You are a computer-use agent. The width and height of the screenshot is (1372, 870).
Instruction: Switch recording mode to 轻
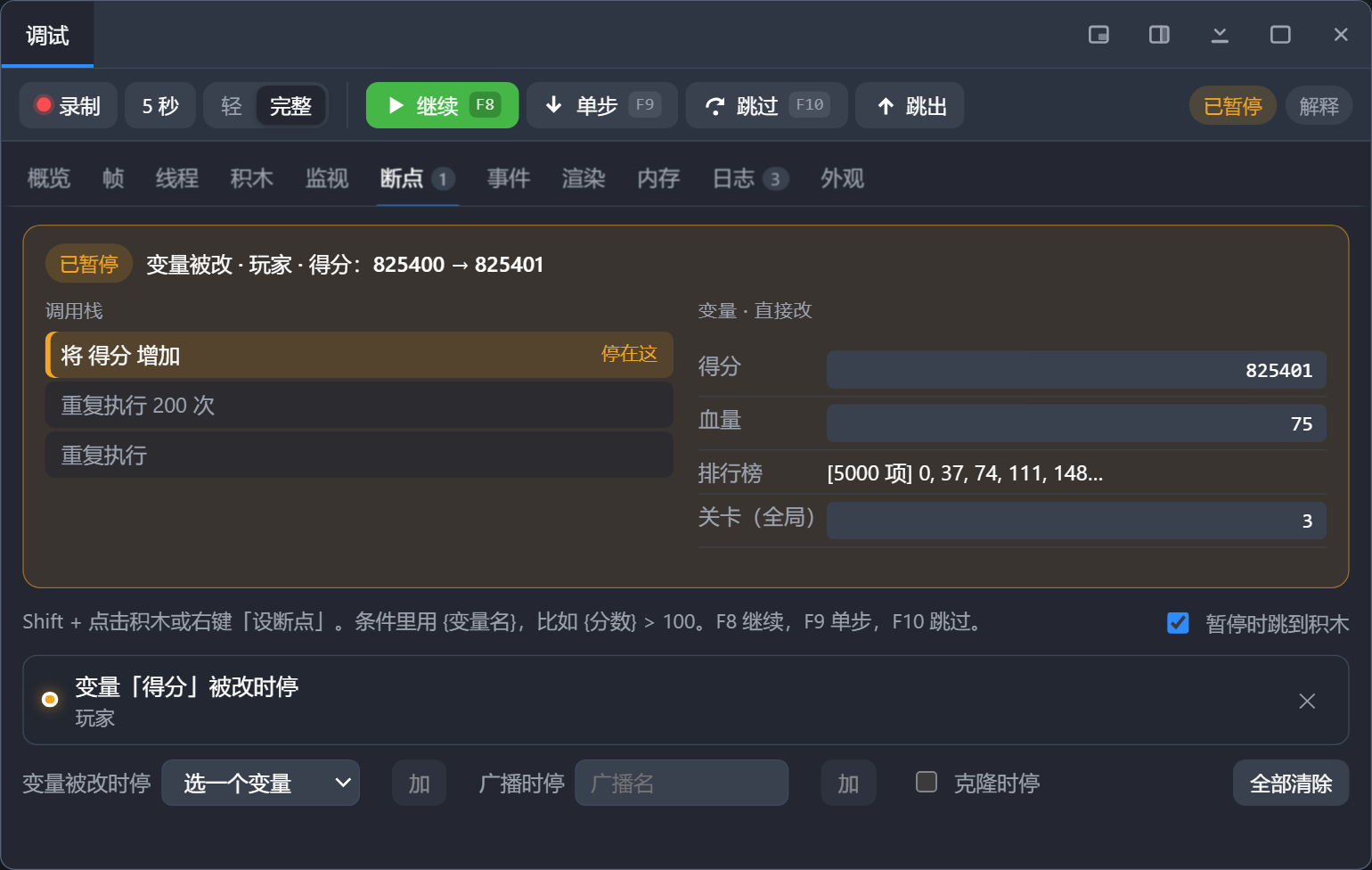pos(232,106)
